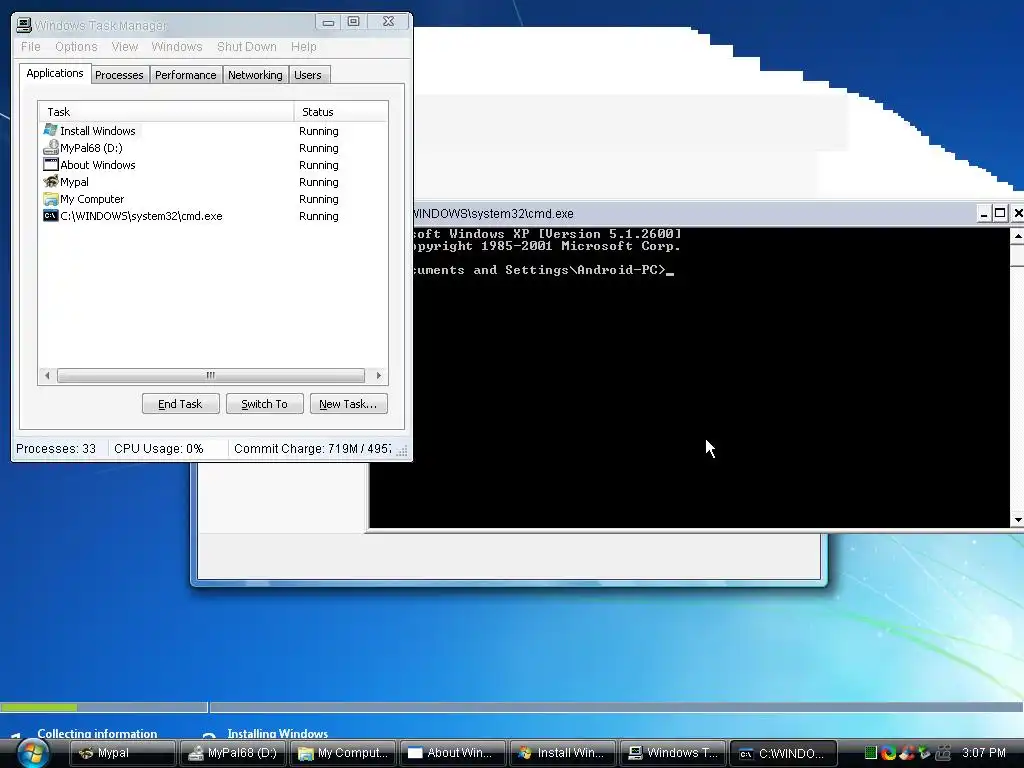Select the Install Windows task icon

click(x=50, y=131)
